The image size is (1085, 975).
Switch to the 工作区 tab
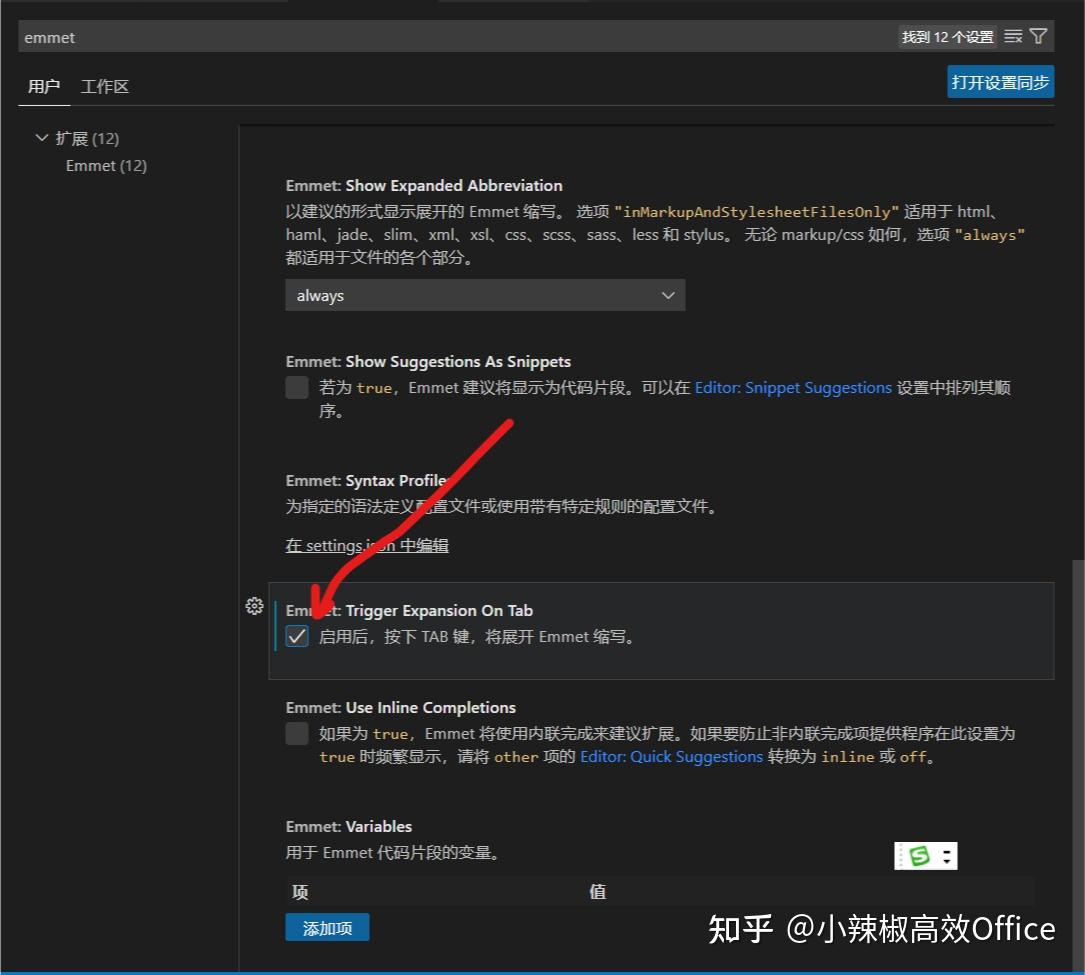click(x=104, y=86)
